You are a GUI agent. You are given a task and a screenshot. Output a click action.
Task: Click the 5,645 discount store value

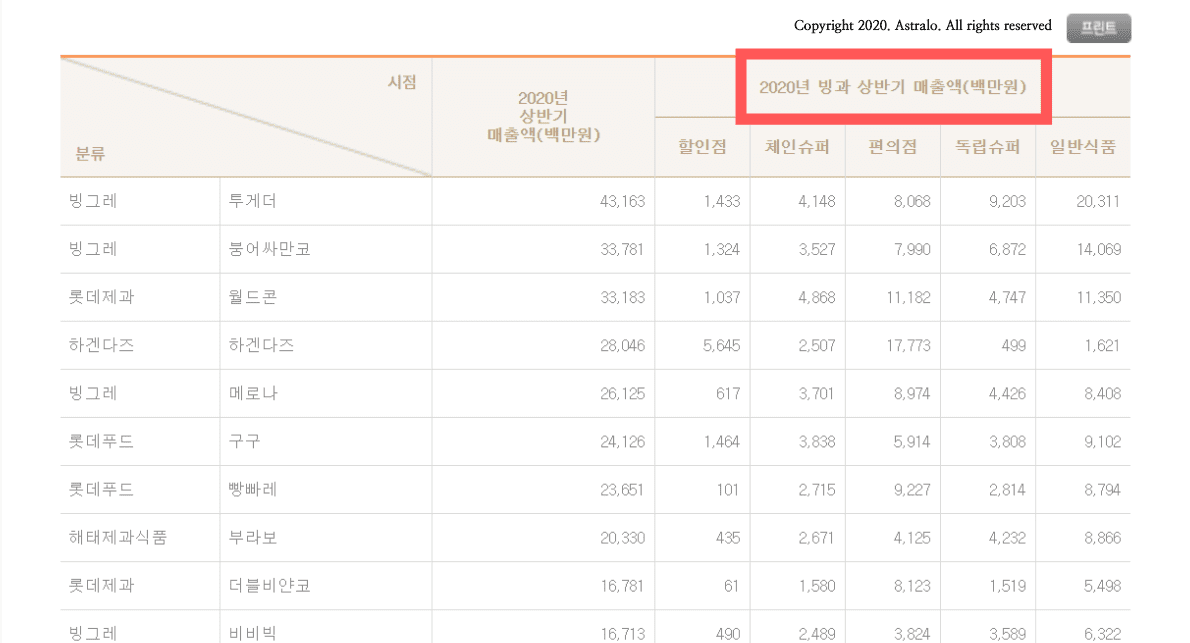(x=722, y=345)
